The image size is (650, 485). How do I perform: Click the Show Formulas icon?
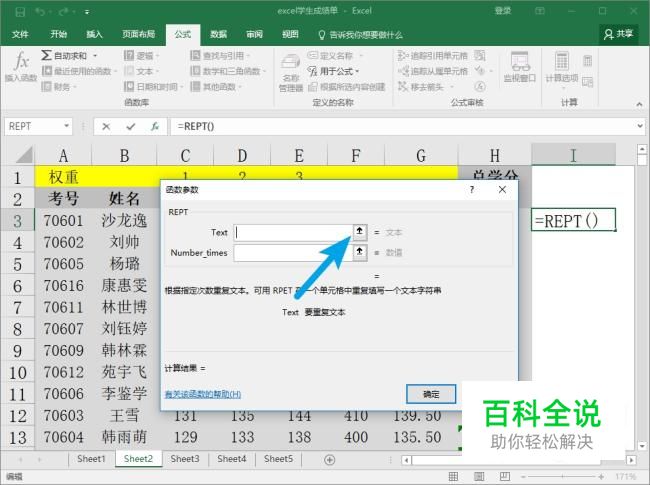pyautogui.click(x=480, y=55)
